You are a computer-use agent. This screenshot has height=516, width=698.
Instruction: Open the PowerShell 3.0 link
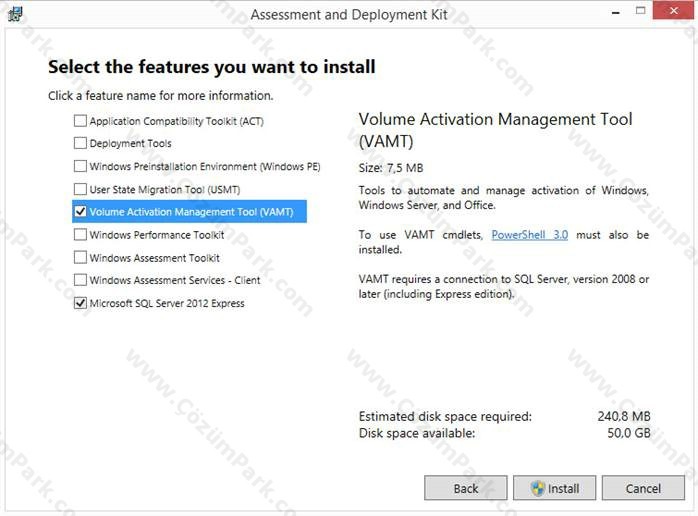click(x=529, y=235)
